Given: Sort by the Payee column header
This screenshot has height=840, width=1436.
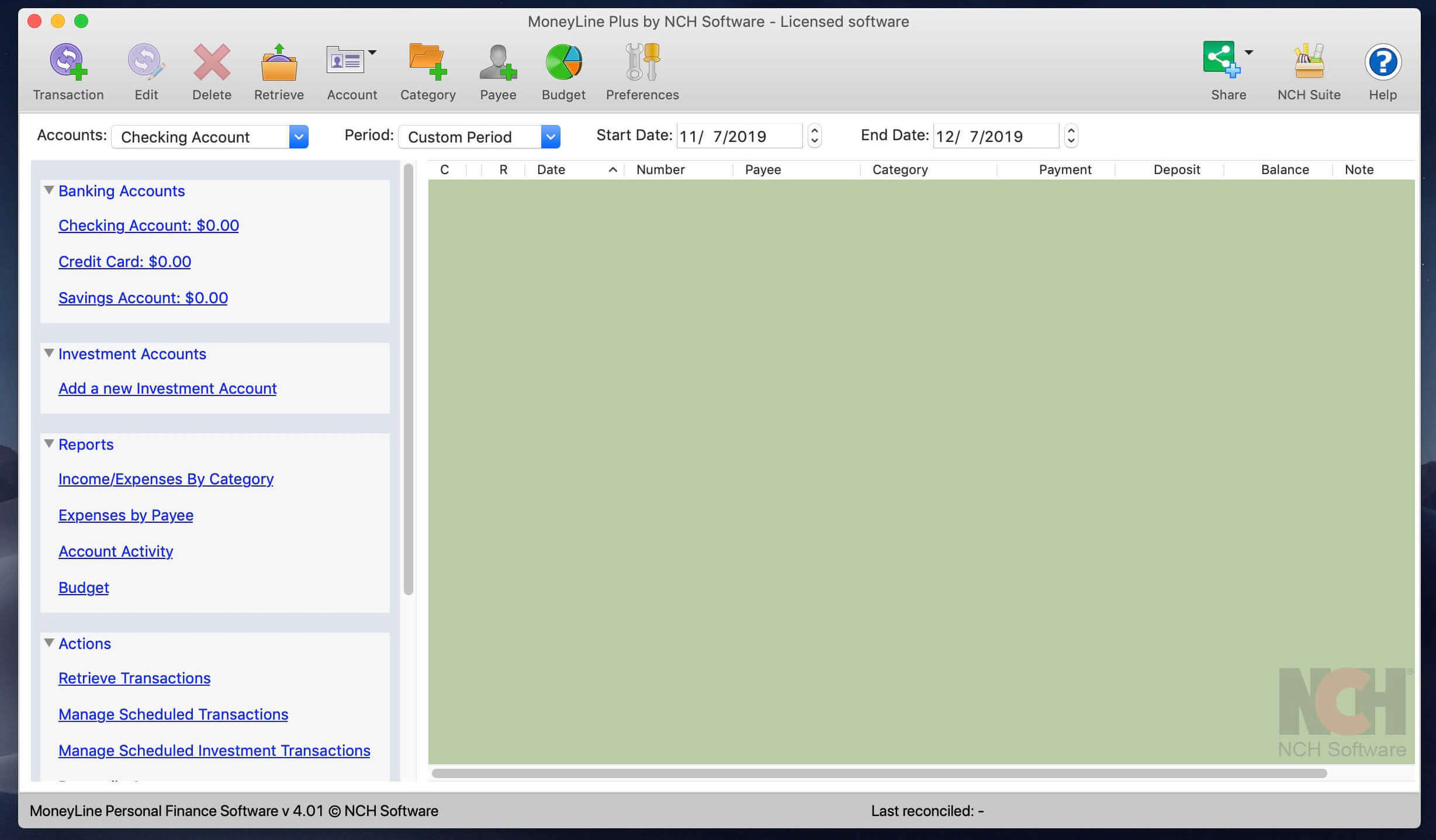Looking at the screenshot, I should pos(796,169).
